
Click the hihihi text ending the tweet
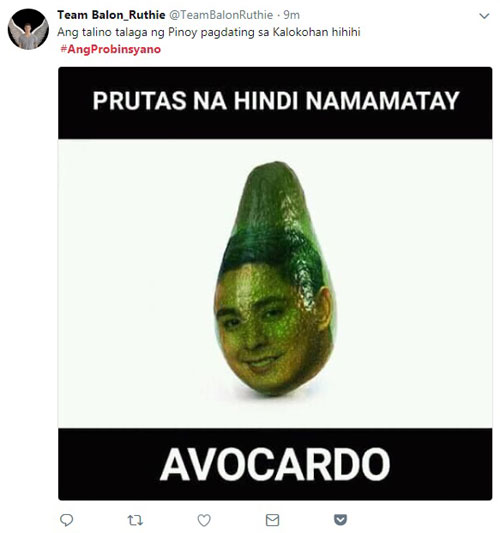pos(346,32)
